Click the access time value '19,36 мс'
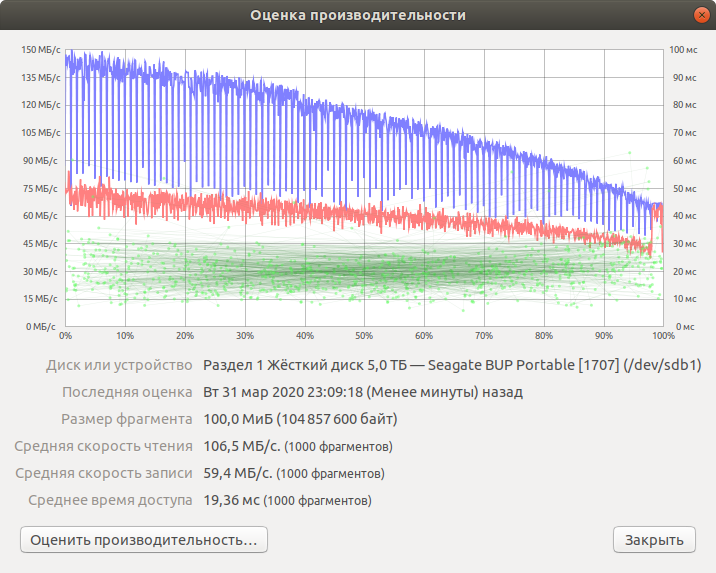Image resolution: width=716 pixels, height=573 pixels. point(232,500)
